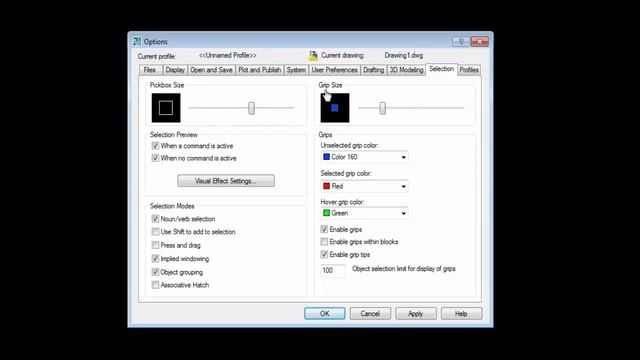Click the Selection tab
This screenshot has width=640, height=360.
441,69
